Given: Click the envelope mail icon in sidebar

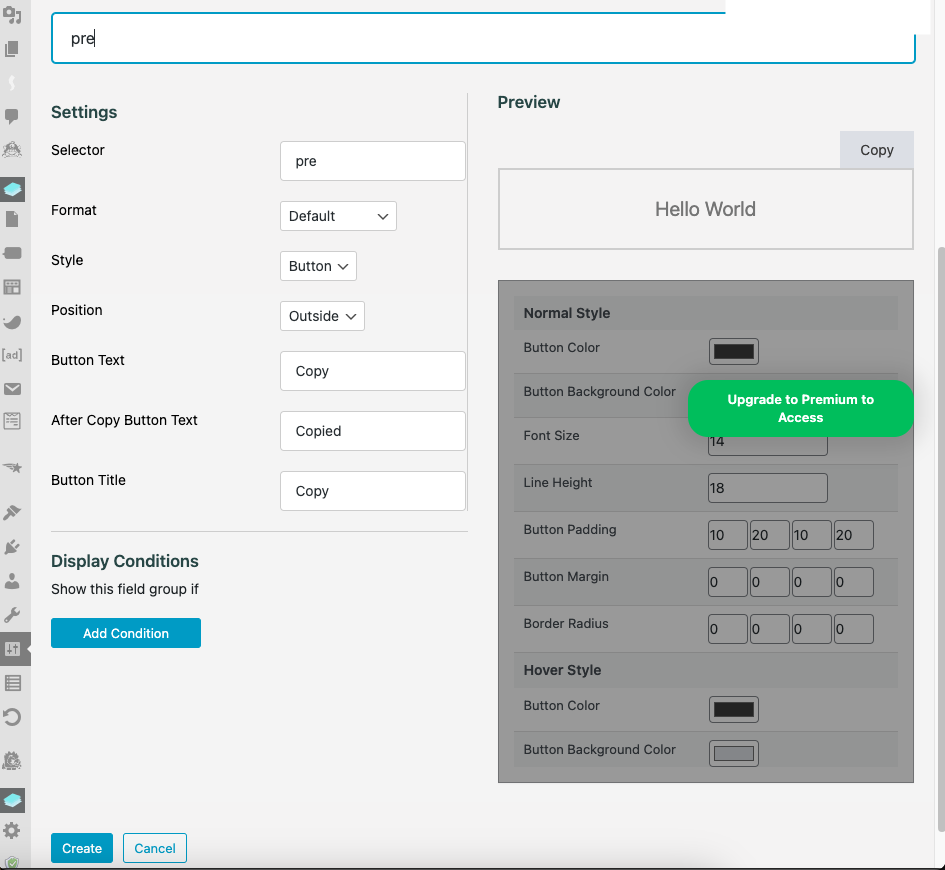Looking at the screenshot, I should (x=12, y=389).
